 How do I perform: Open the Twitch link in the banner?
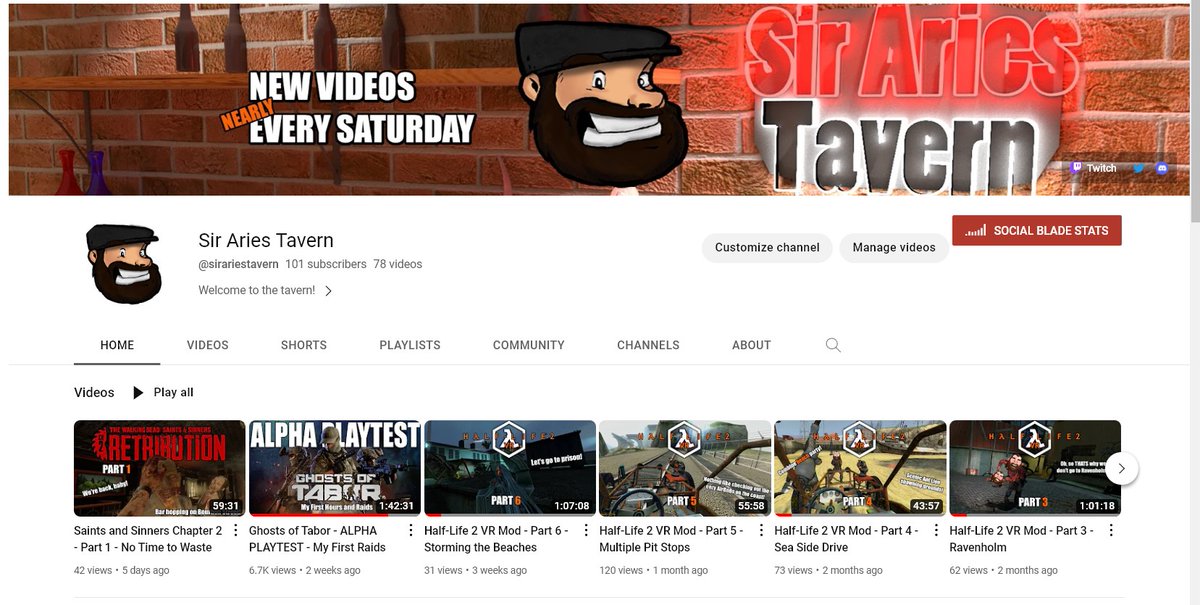coord(1093,168)
